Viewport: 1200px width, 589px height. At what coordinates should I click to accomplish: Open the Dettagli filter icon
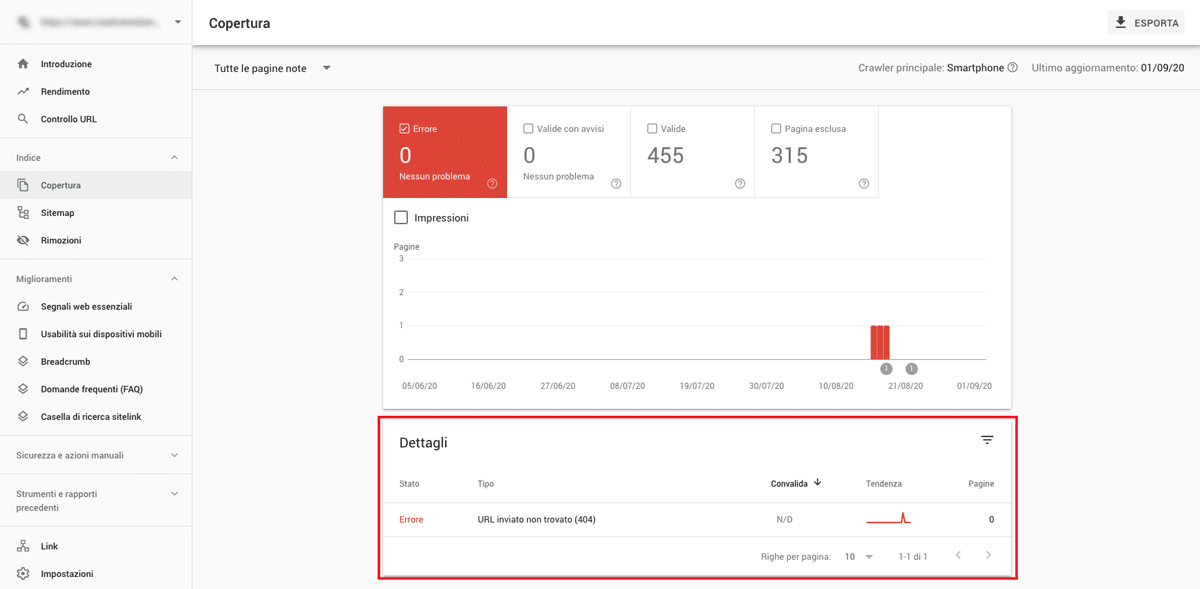point(987,440)
